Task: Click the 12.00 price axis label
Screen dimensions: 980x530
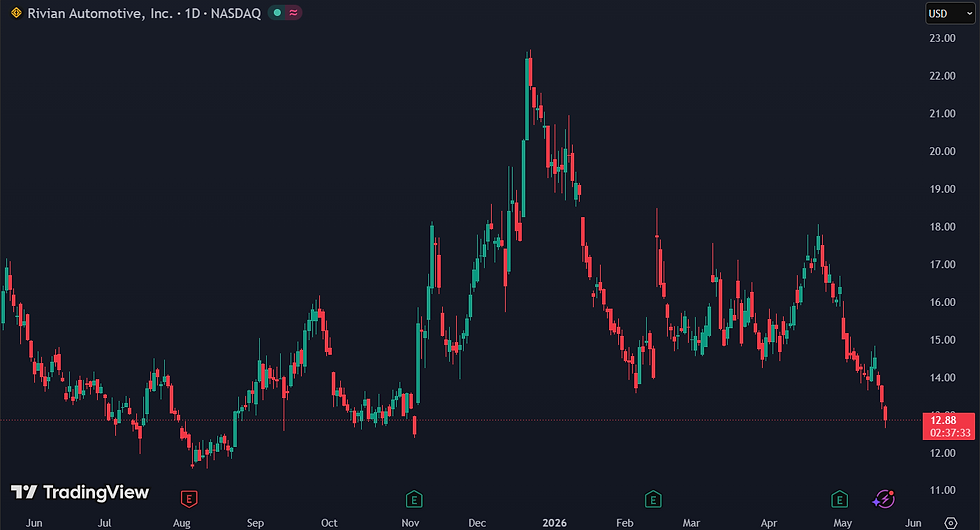Action: pos(942,453)
